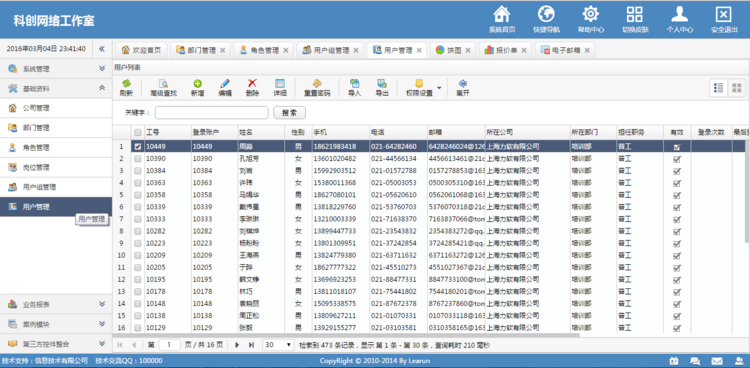Click the 关键字 search input field
Screen dimensions: 750x368
(211, 113)
